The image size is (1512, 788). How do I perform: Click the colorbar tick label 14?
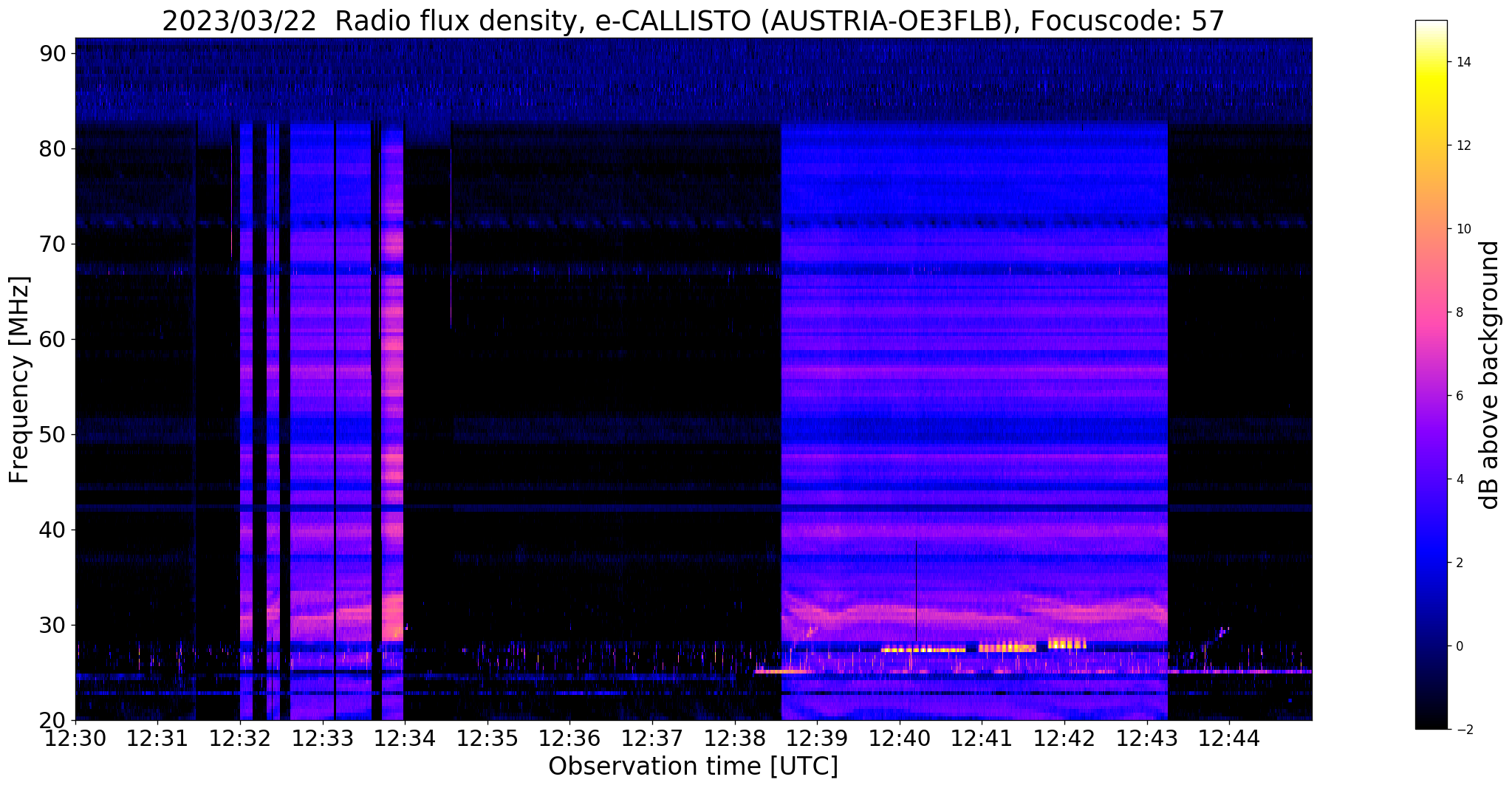pos(1463,62)
